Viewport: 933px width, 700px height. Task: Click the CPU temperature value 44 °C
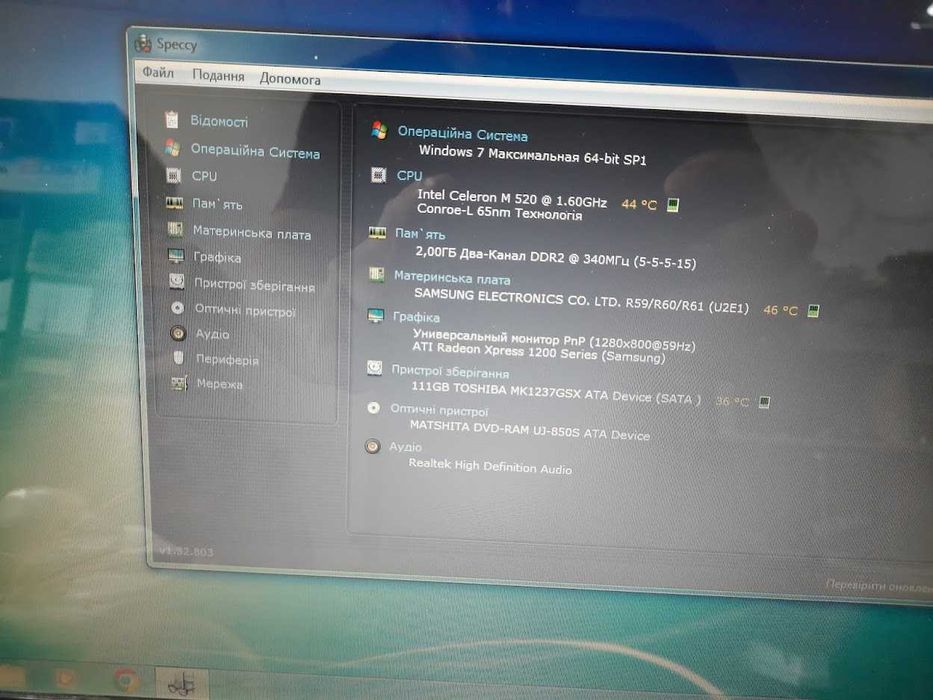(x=639, y=205)
